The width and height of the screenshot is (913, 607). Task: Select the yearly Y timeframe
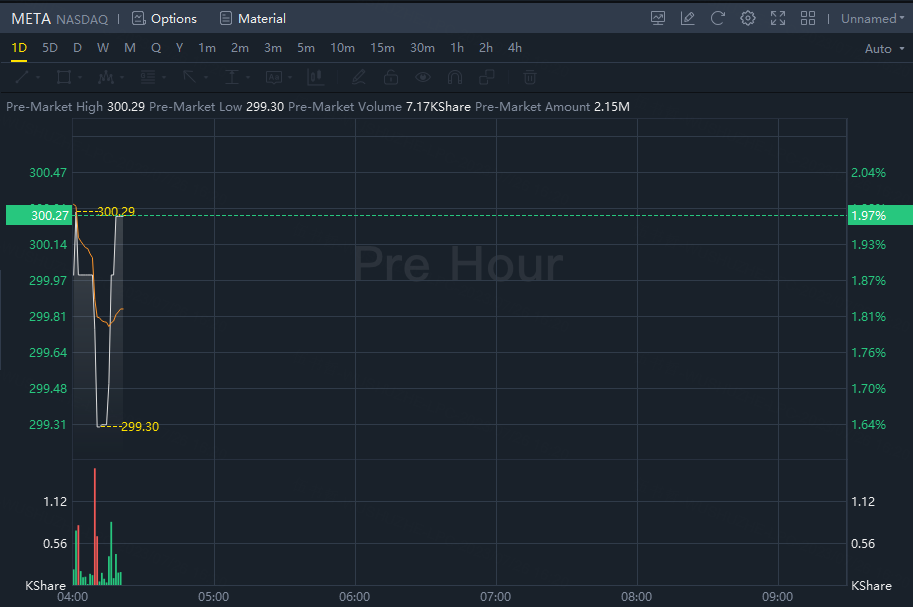(x=179, y=48)
